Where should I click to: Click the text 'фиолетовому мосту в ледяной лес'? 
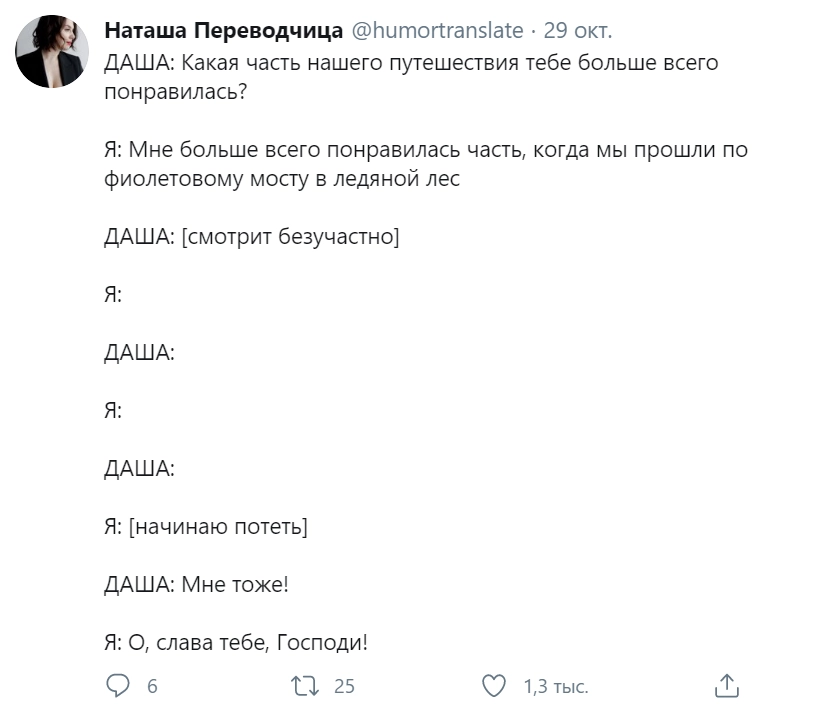point(282,181)
